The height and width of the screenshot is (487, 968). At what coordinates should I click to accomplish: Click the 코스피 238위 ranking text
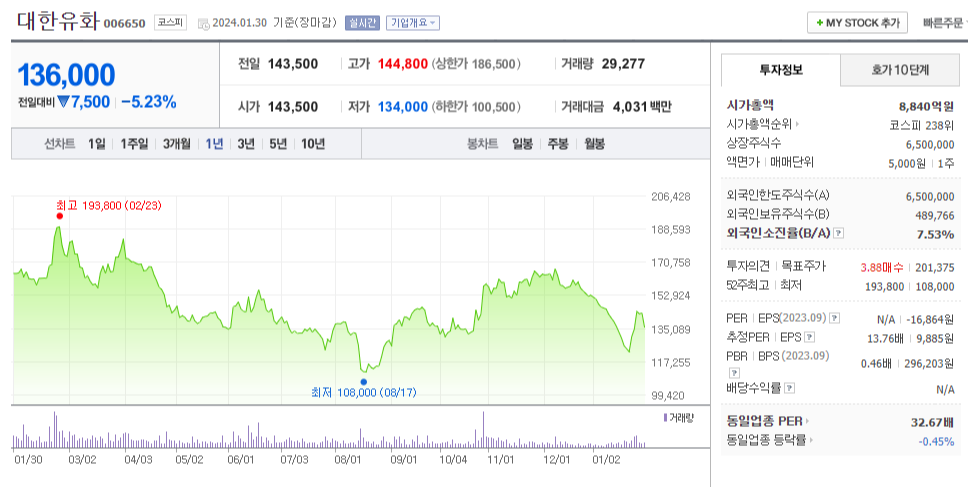(x=922, y=125)
